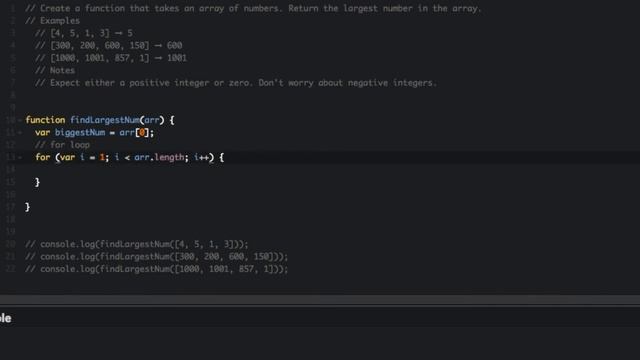This screenshot has height=360, width=640.
Task: Collapse the findLargestNum function fold arrow
Action: point(20,120)
